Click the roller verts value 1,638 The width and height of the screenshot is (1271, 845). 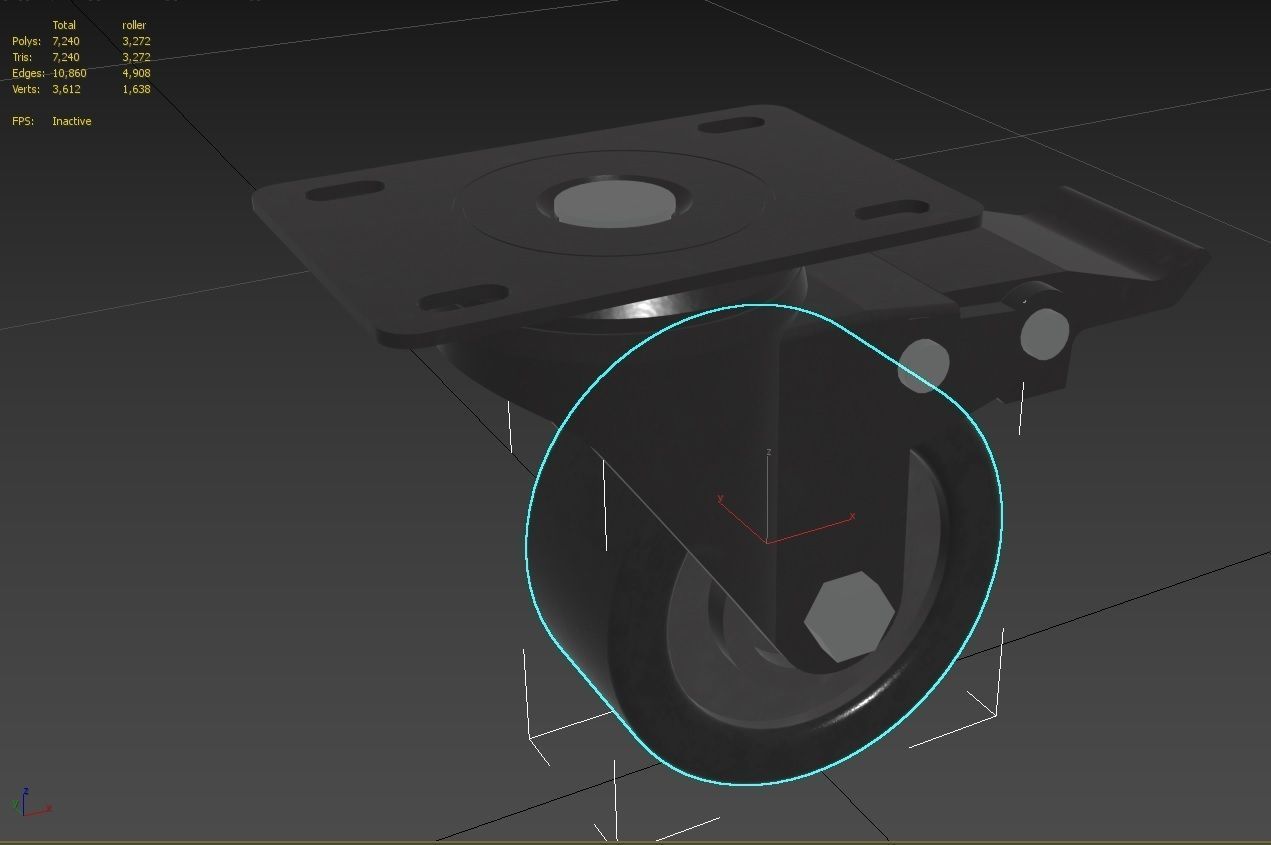[x=136, y=89]
